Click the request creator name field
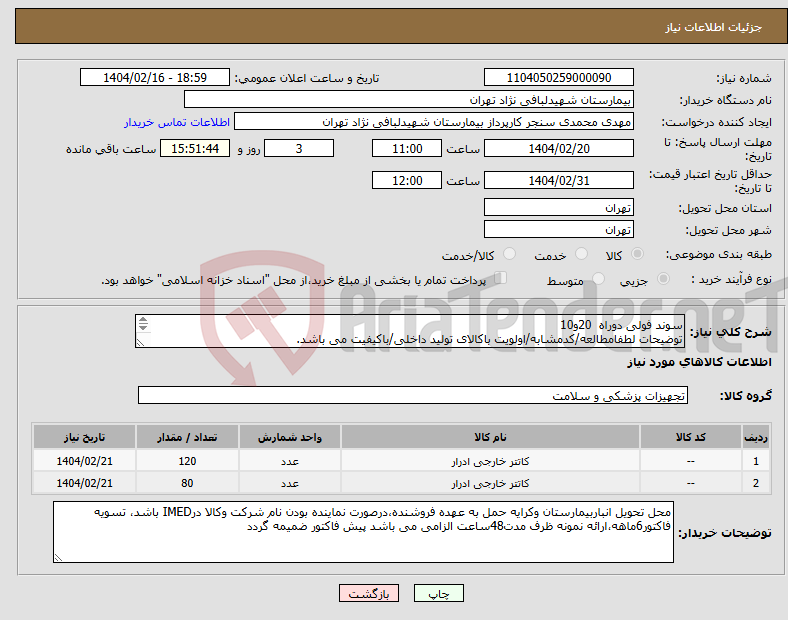The width and height of the screenshot is (788, 620). pyautogui.click(x=434, y=122)
